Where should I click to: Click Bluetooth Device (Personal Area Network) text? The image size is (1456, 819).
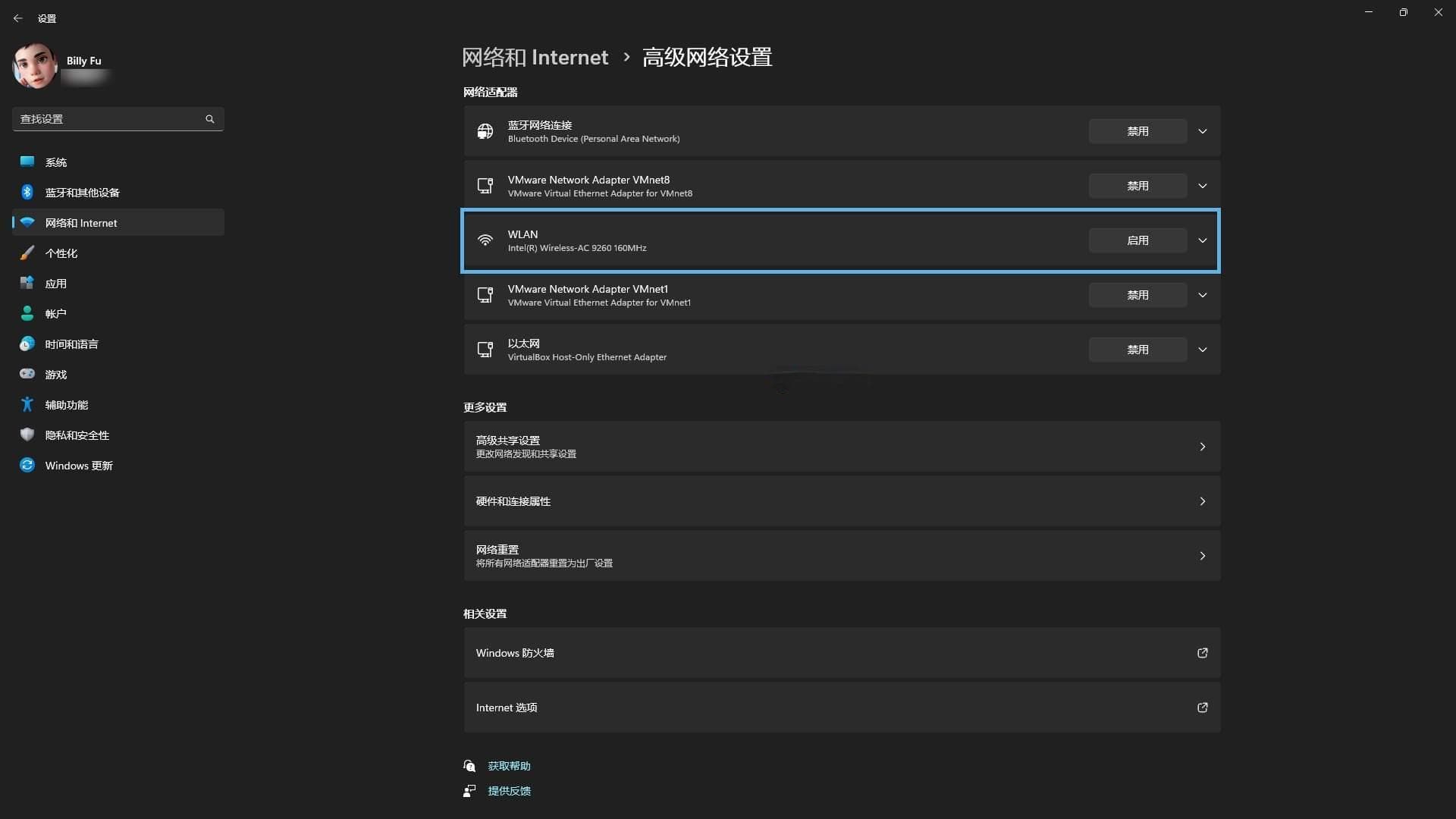(594, 139)
